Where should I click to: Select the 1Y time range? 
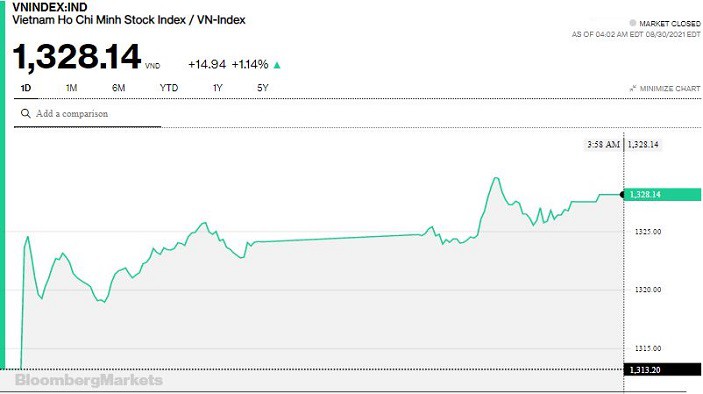tap(217, 88)
